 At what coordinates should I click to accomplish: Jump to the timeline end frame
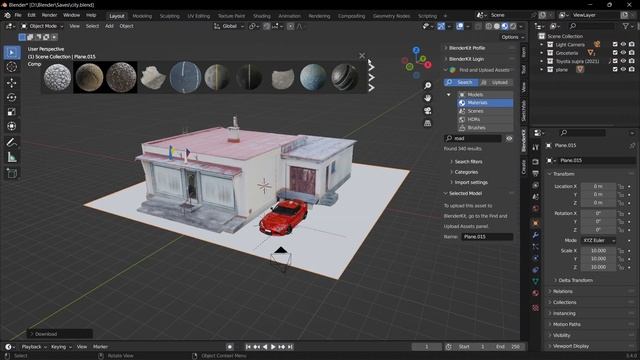coord(290,347)
